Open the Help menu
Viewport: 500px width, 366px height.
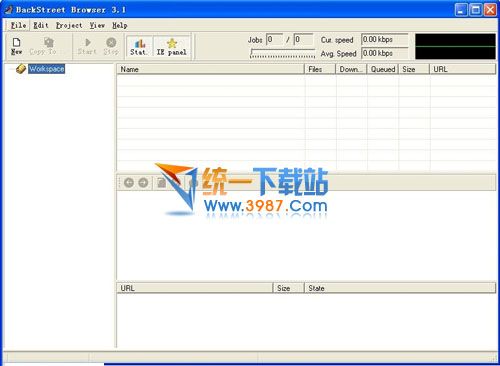(x=120, y=25)
